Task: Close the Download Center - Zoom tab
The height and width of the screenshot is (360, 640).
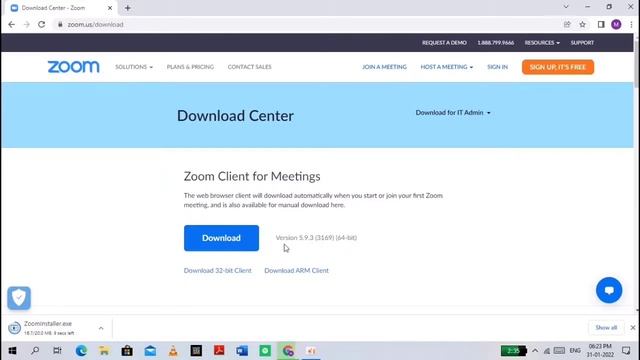Action: 110,8
